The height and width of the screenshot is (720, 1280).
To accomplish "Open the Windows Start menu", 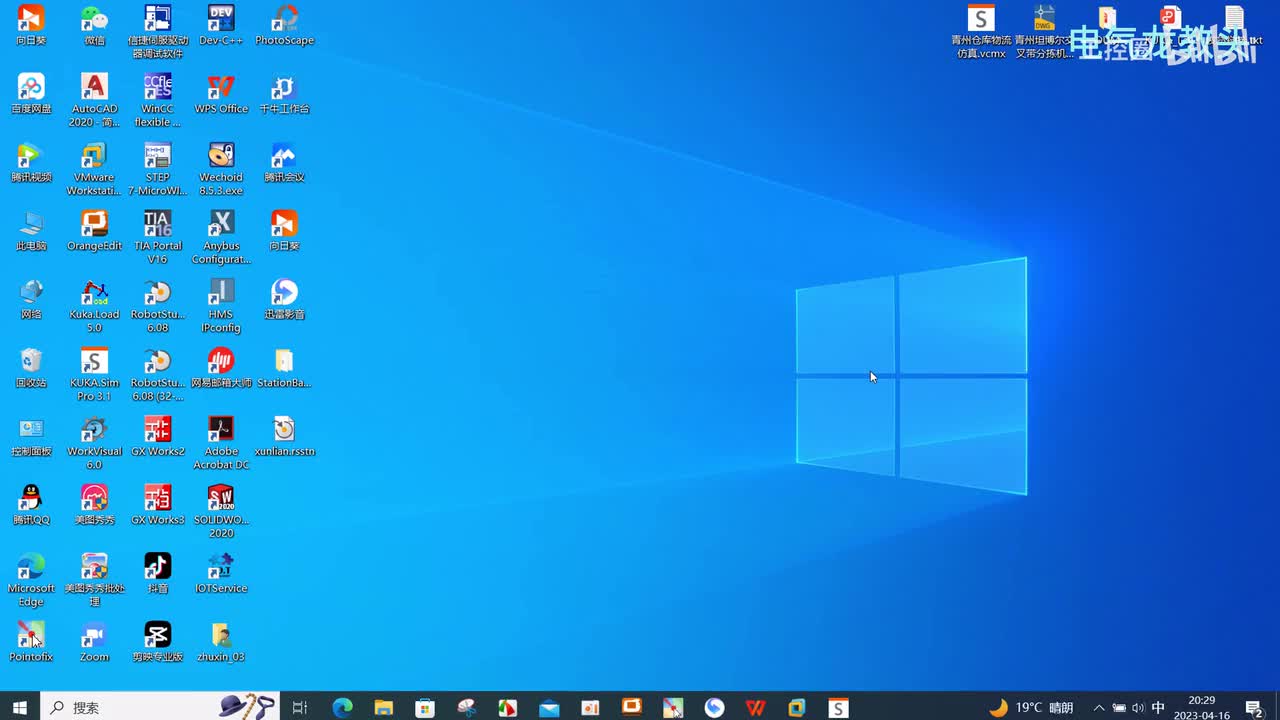I will click(20, 708).
